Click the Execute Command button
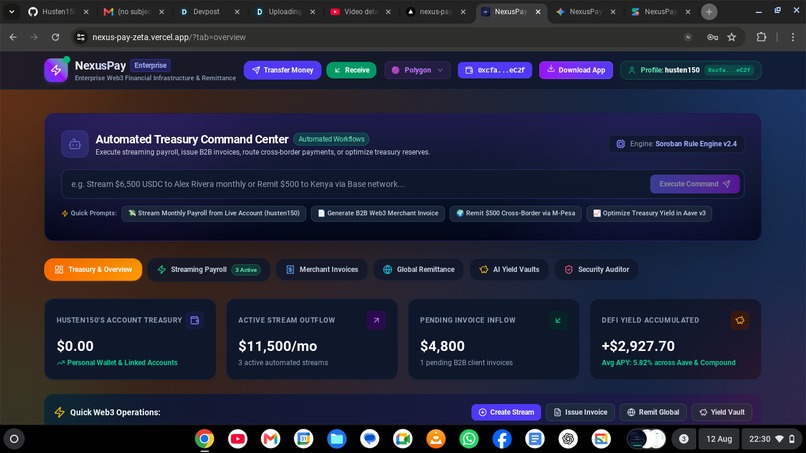The image size is (806, 453). 694,184
